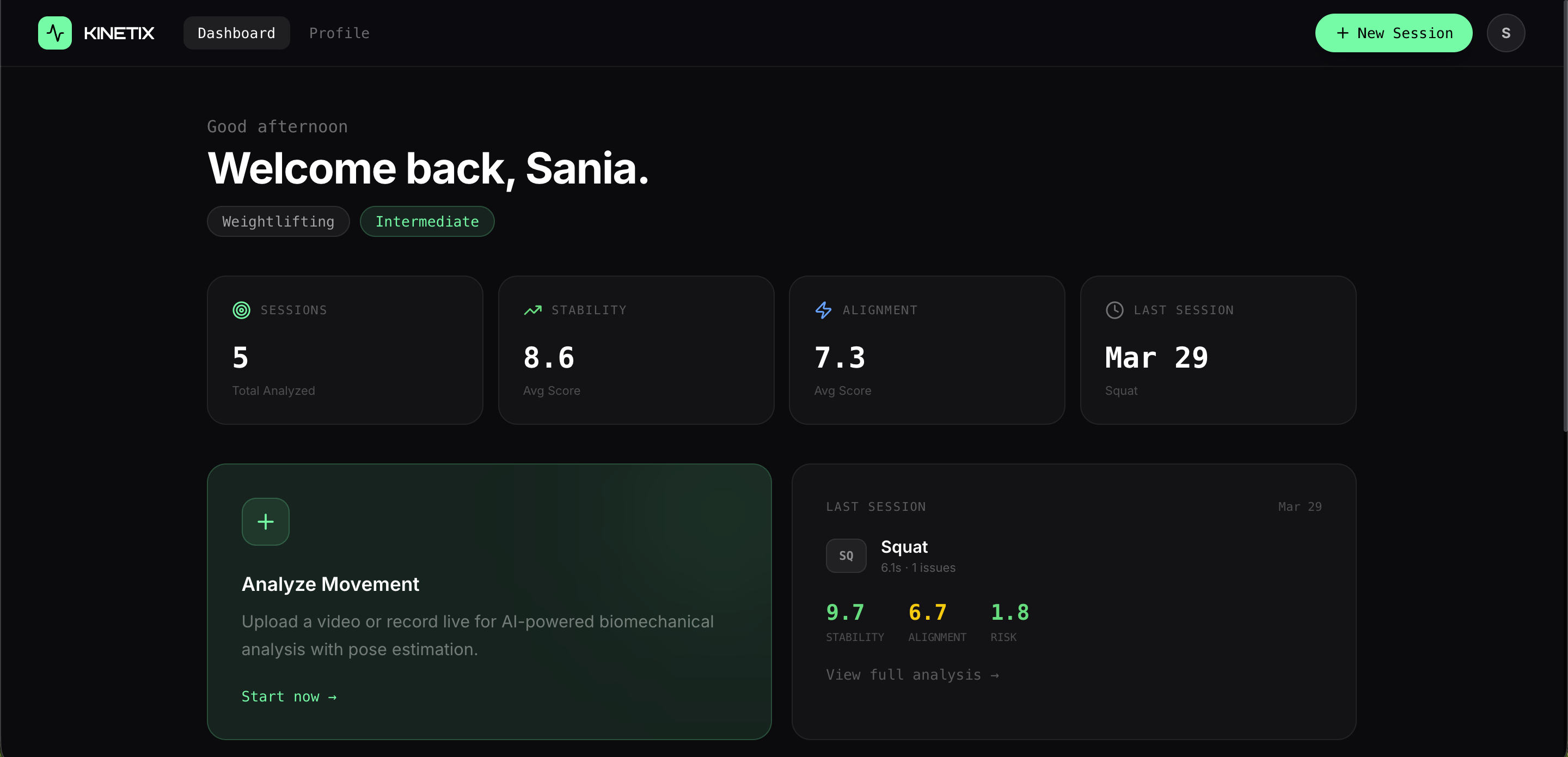Click the Intermediate level badge
This screenshot has width=1568, height=757.
click(x=427, y=221)
